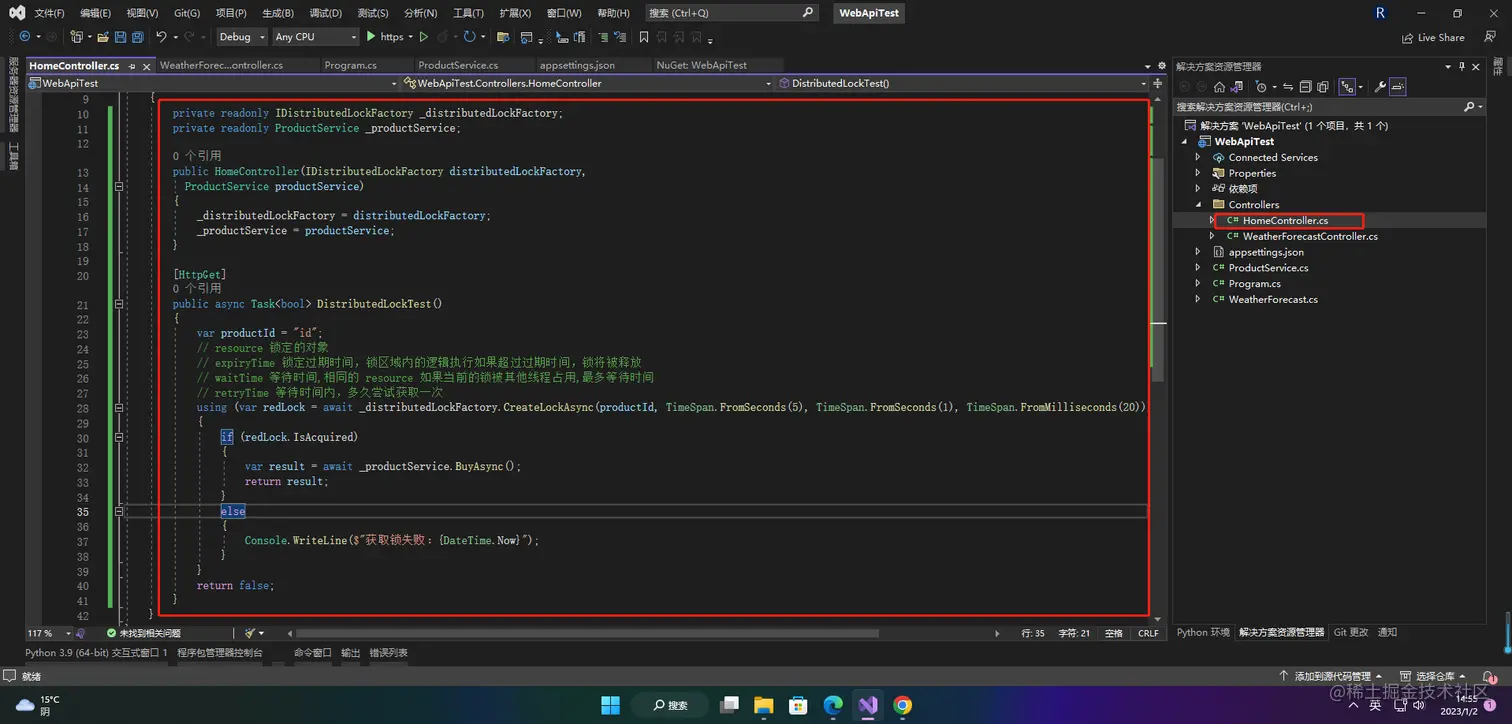Open the 错误列表 panel
This screenshot has width=1512, height=724.
pyautogui.click(x=388, y=653)
